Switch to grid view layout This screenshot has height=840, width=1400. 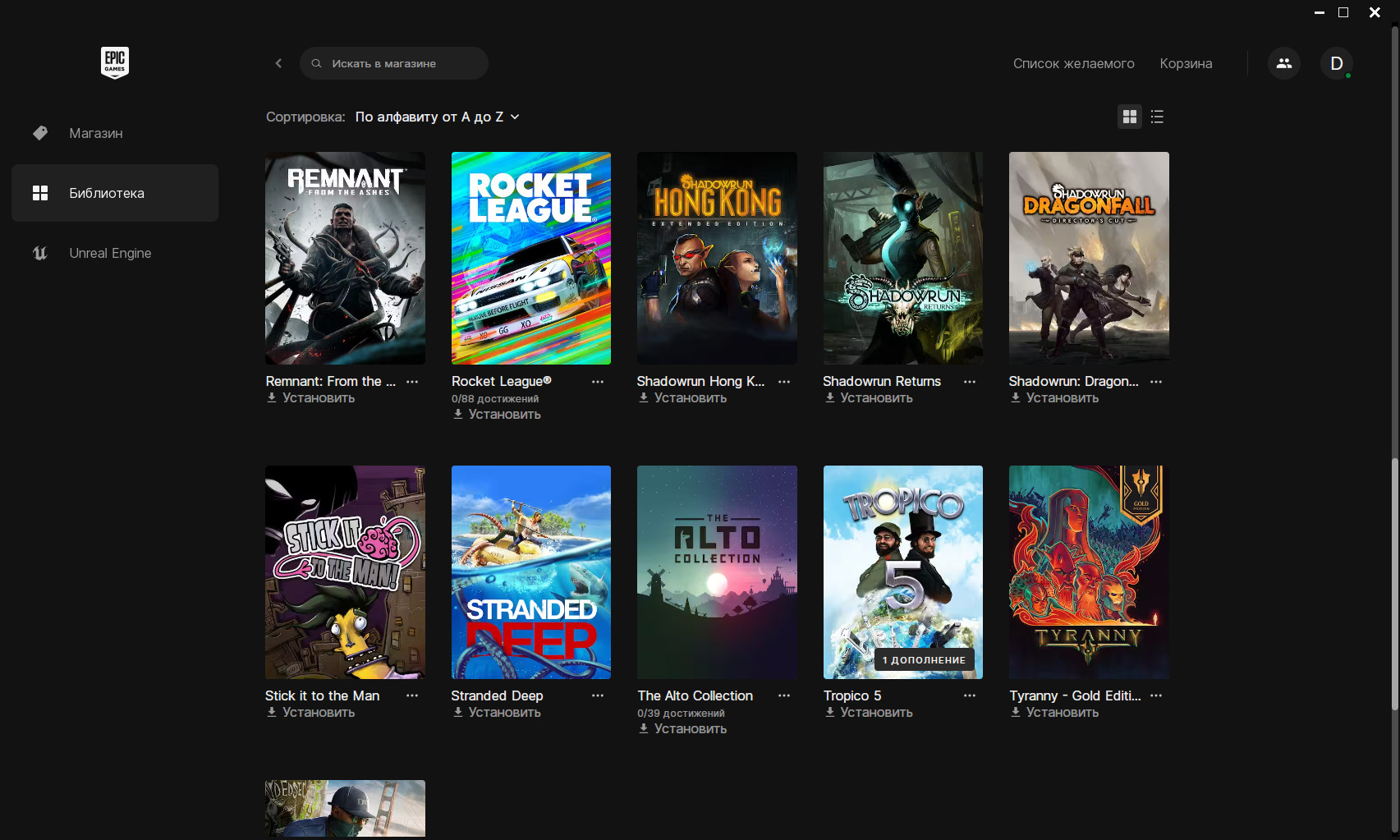pyautogui.click(x=1130, y=117)
